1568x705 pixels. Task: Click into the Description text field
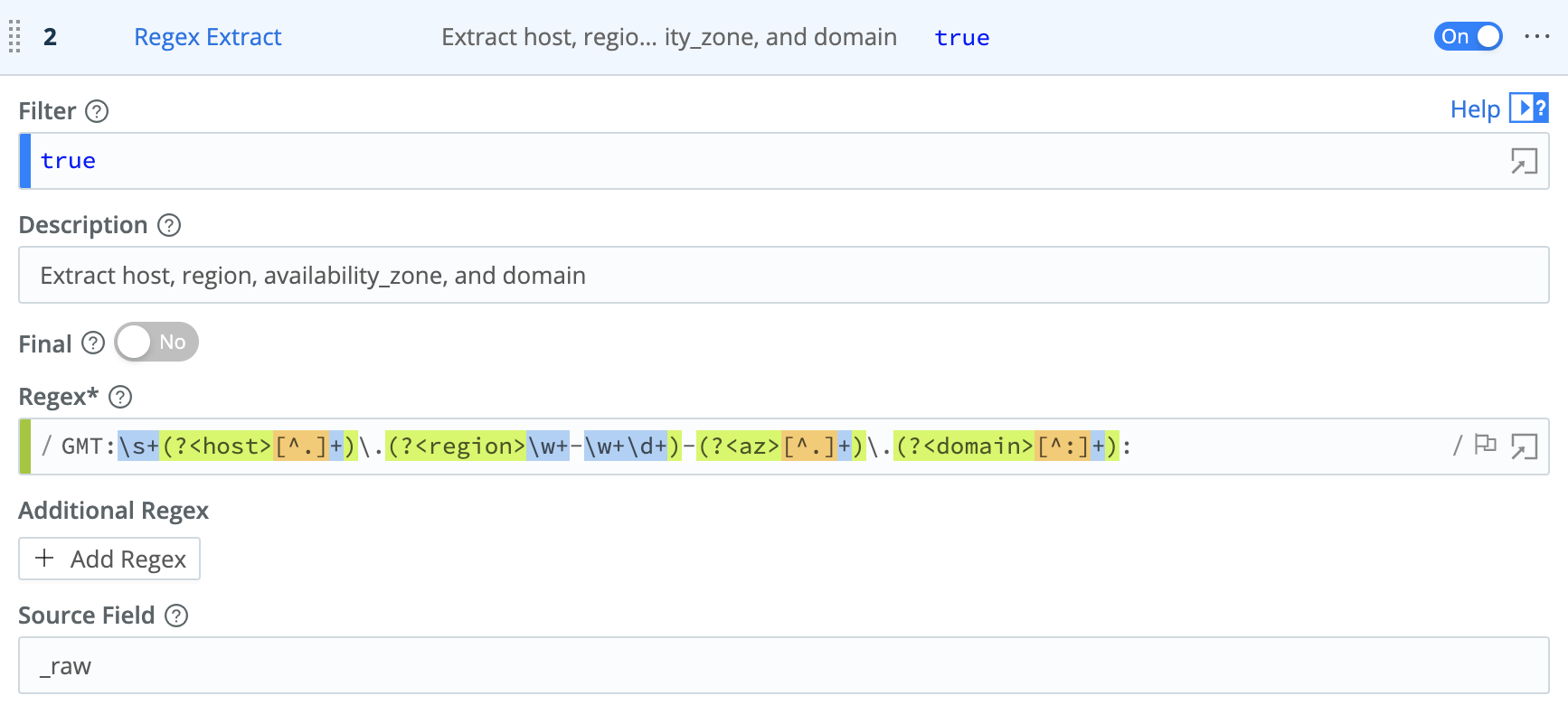pyautogui.click(x=783, y=276)
